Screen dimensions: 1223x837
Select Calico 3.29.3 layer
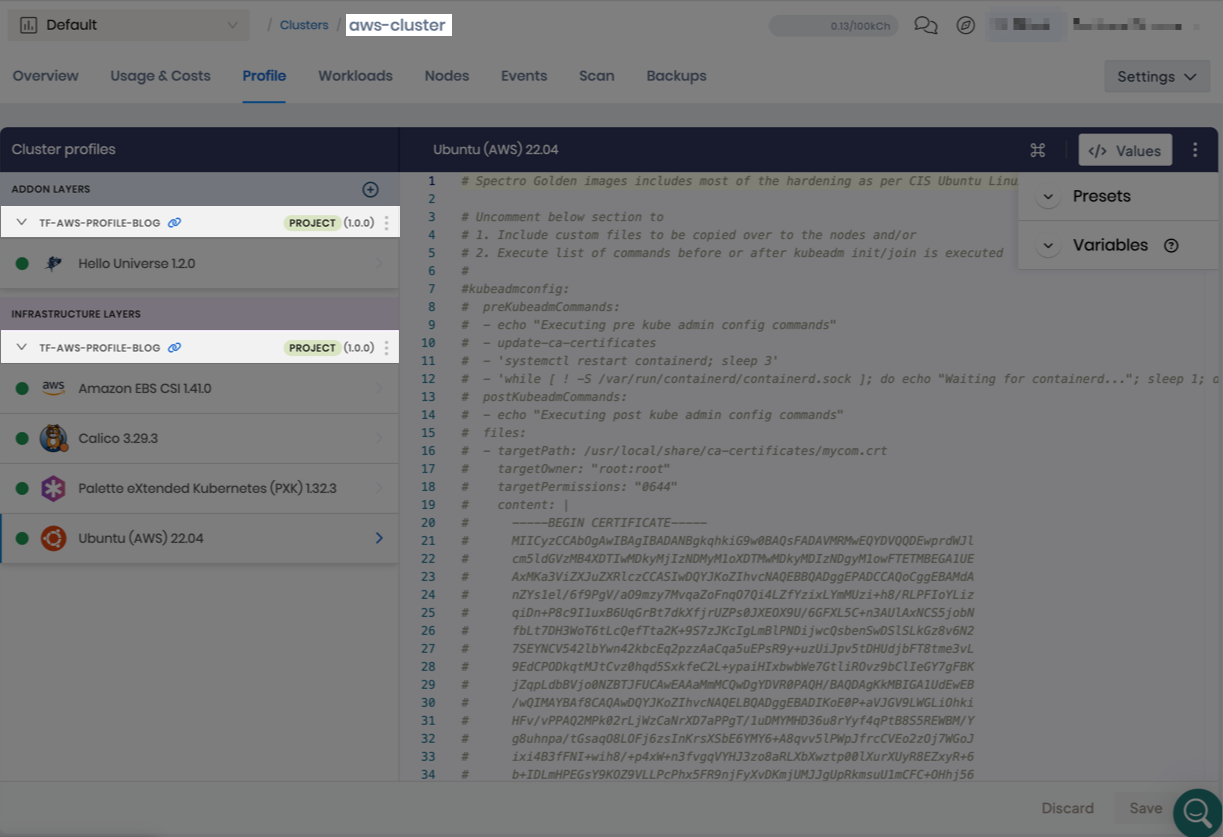[200, 438]
